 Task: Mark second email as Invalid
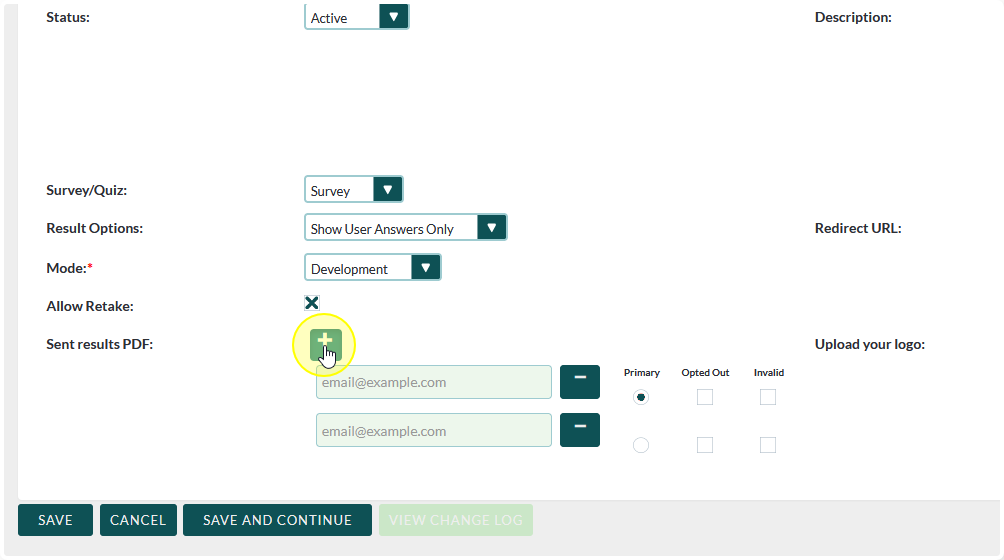click(x=768, y=445)
